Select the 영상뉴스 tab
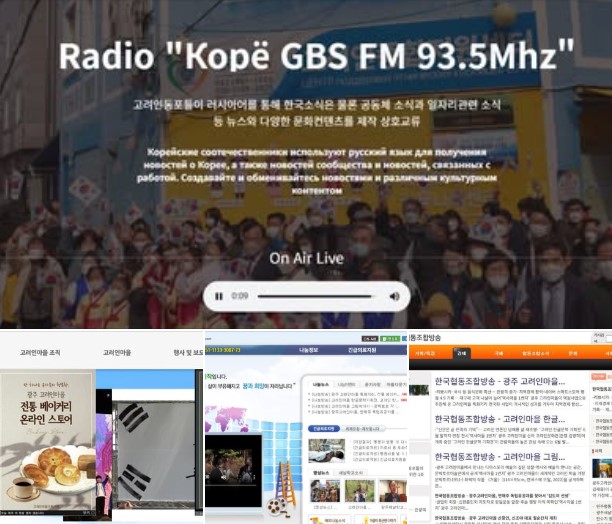Viewport: 612px width, 524px height. click(x=321, y=473)
